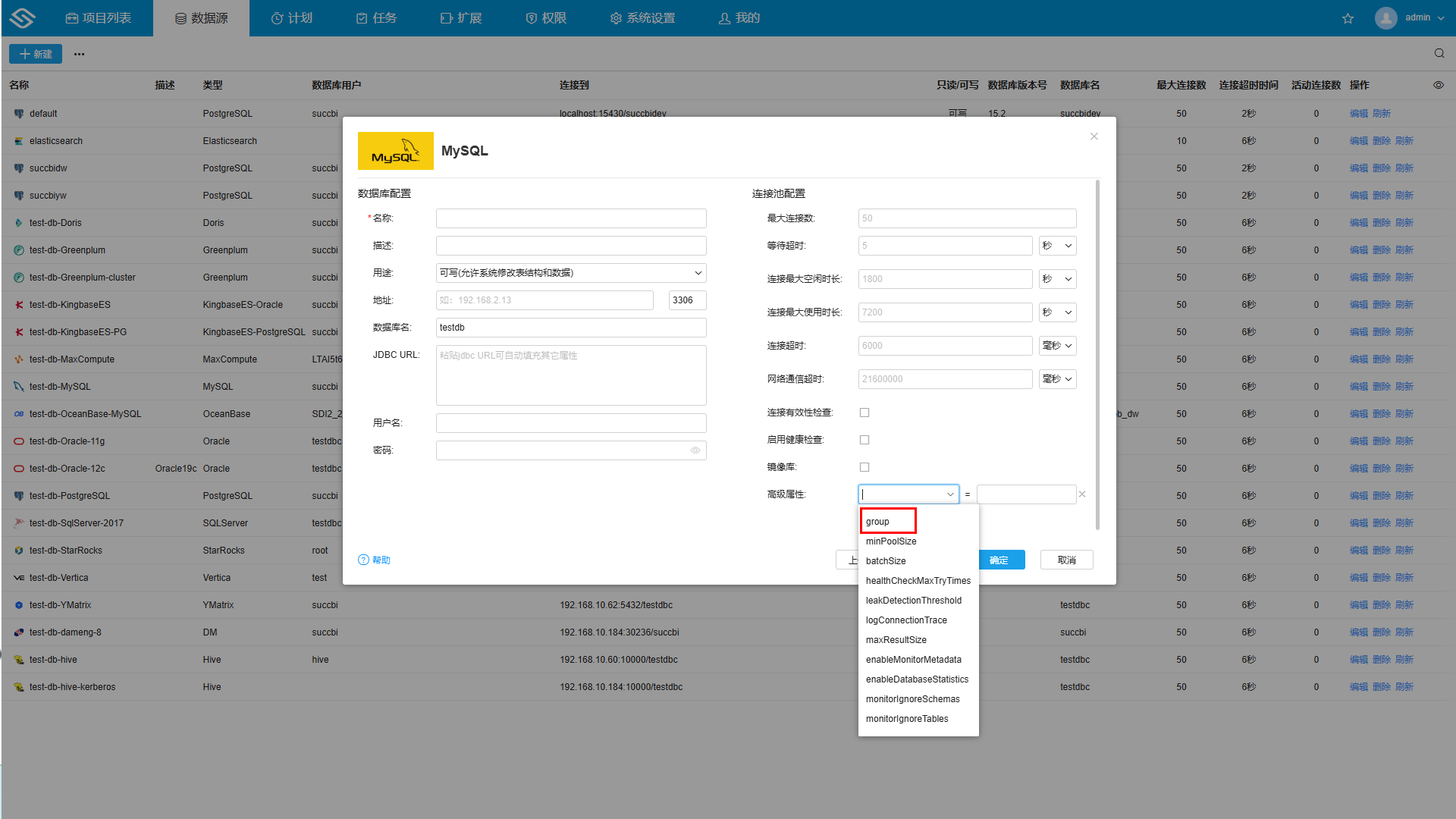This screenshot has height=819, width=1456.
Task: Remove advanced property row with X icon
Action: [1082, 494]
